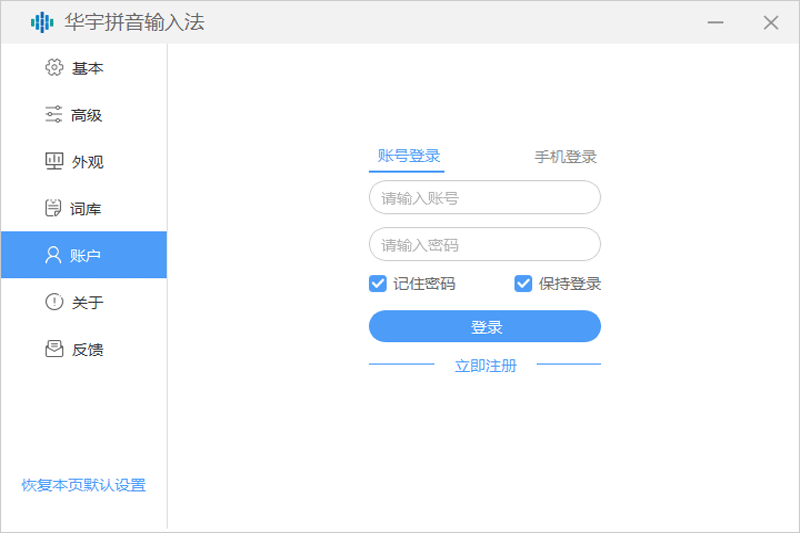
Task: Click the 华宇拼音输入法 title text
Action: pos(134,22)
